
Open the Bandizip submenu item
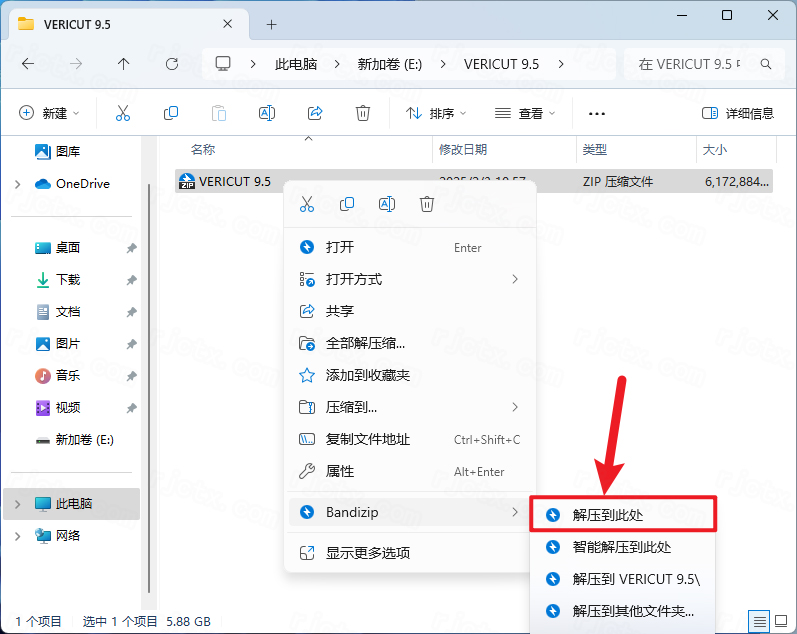[x=410, y=512]
